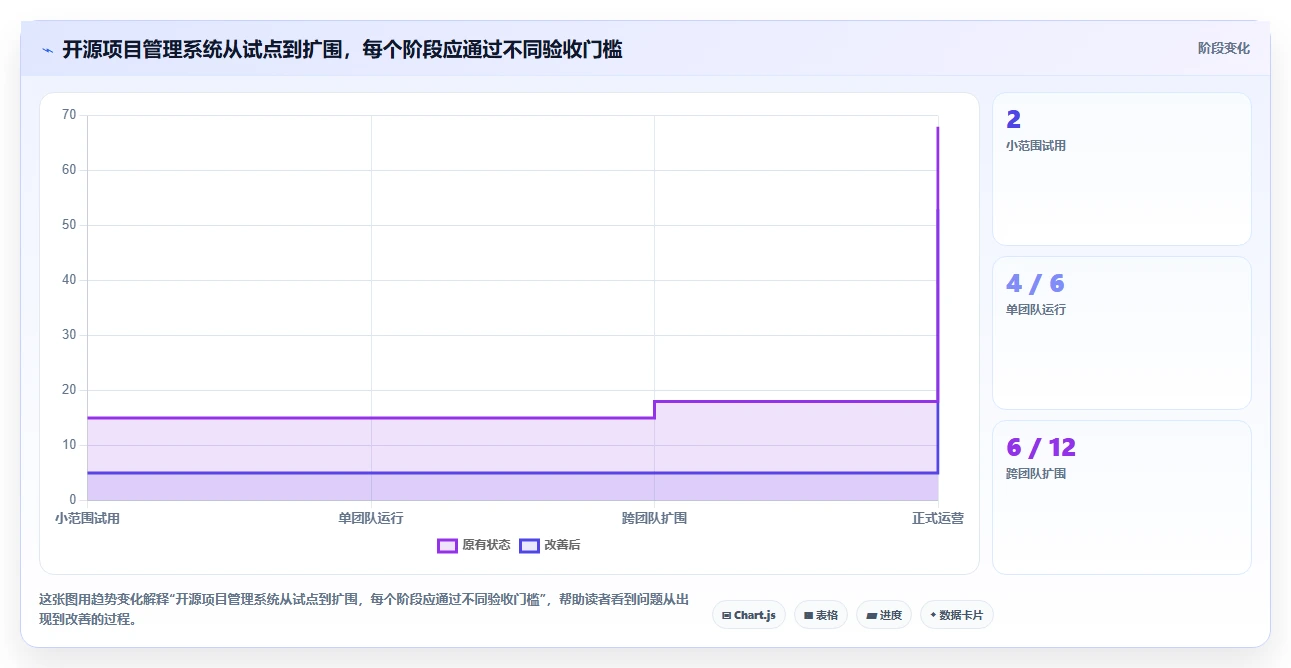Click the value 4 / 6 in card
This screenshot has width=1291, height=668.
pyautogui.click(x=1035, y=283)
